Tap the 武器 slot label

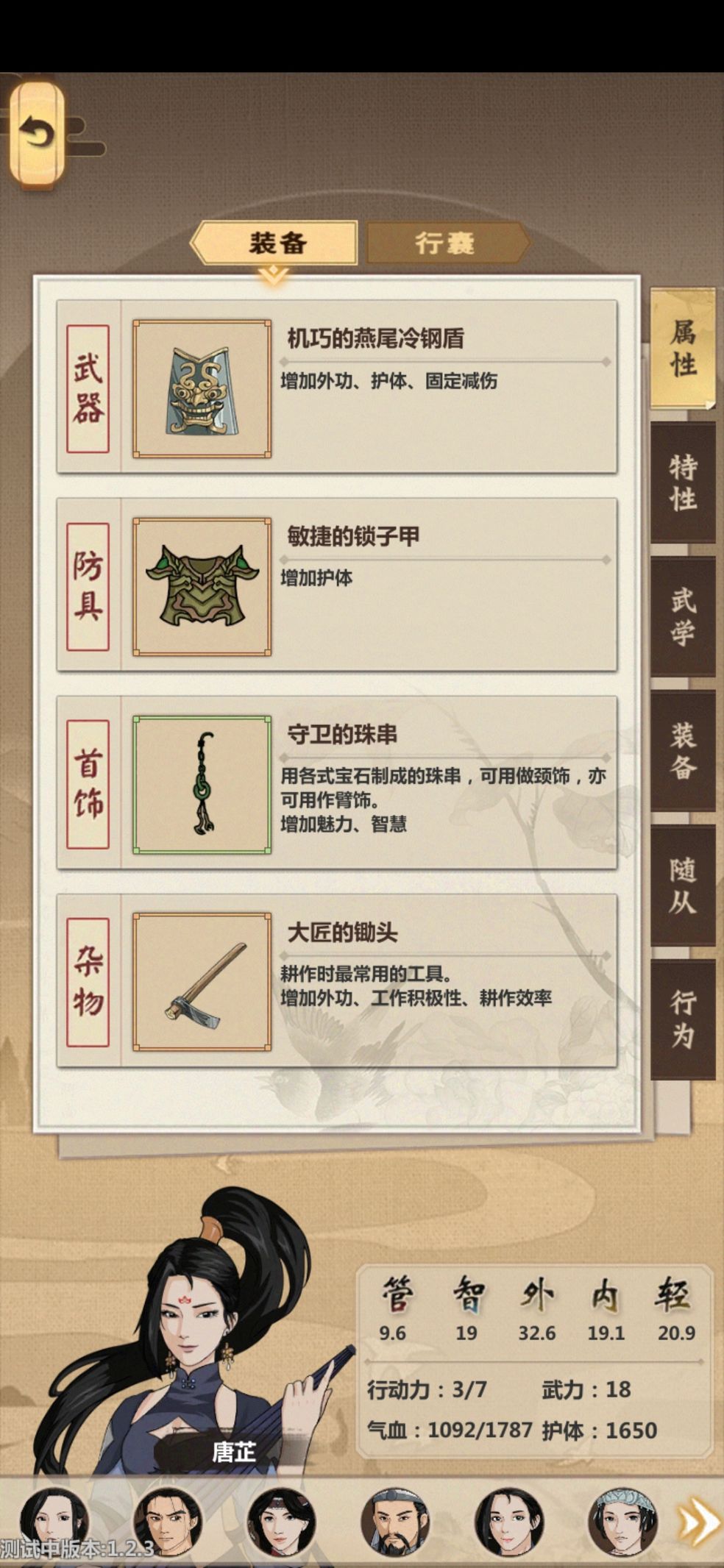88,389
